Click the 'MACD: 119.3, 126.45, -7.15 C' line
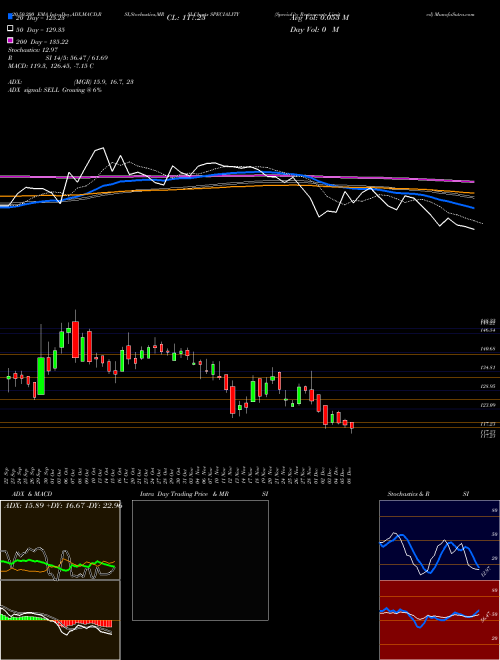The image size is (500, 660). click(x=51, y=66)
